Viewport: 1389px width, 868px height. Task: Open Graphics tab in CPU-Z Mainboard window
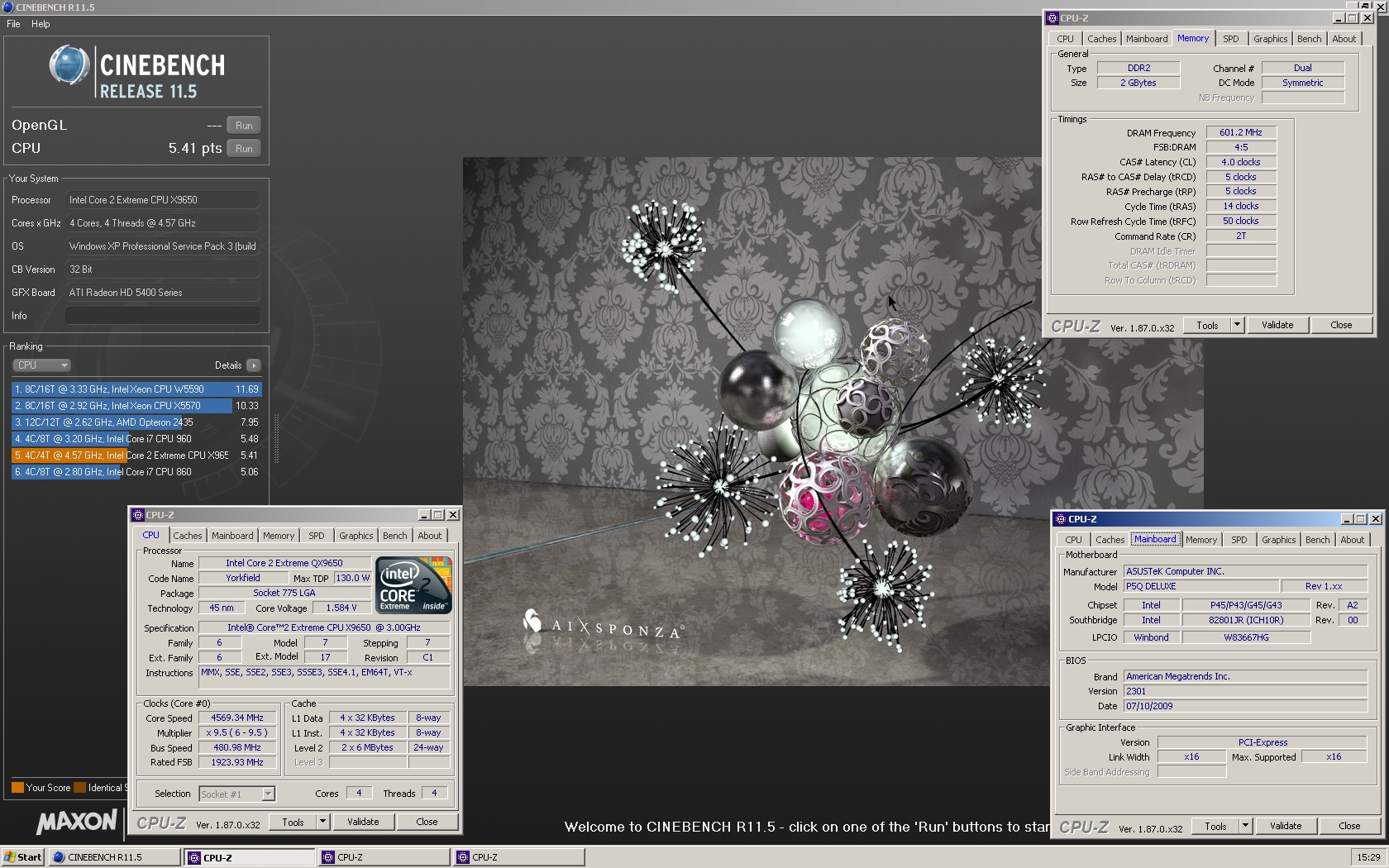click(1279, 540)
